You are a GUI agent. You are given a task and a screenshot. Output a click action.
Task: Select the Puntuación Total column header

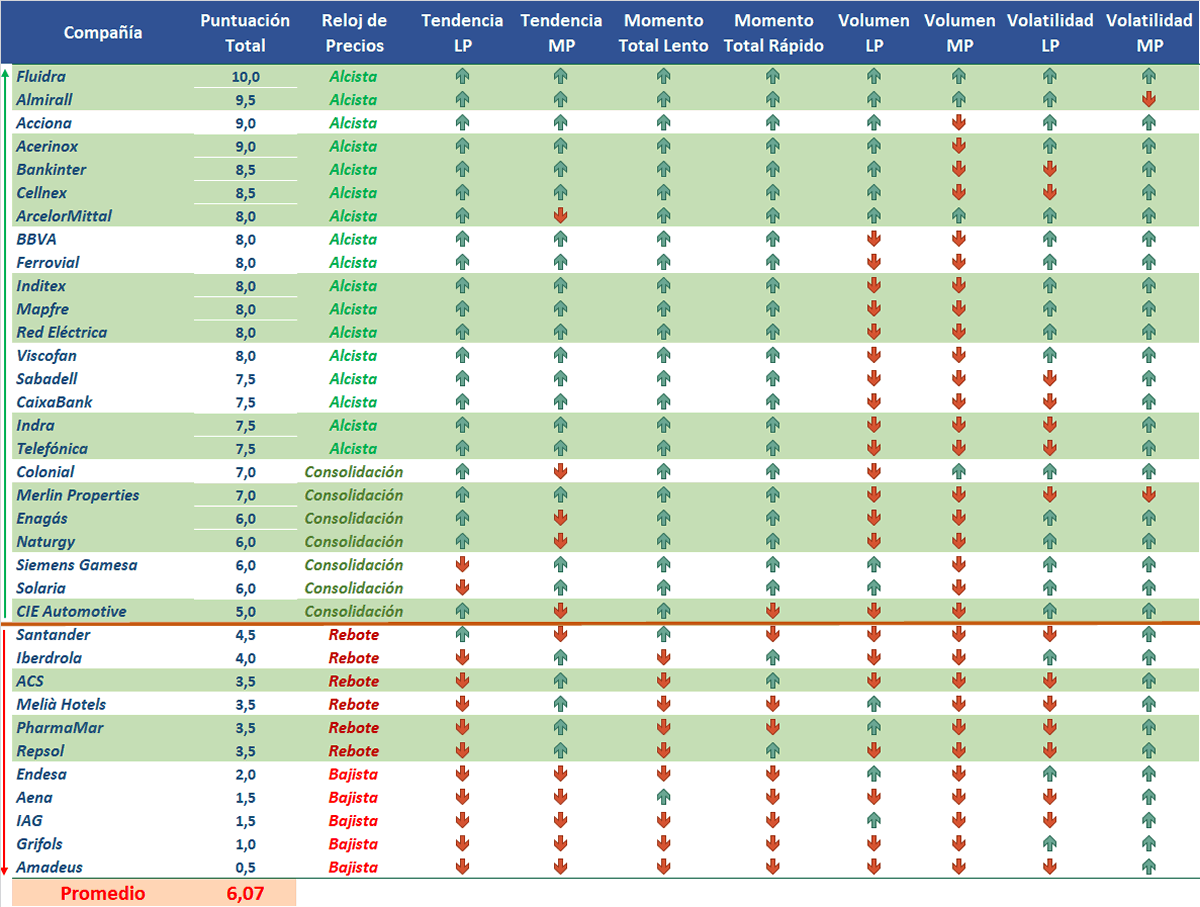(x=245, y=33)
